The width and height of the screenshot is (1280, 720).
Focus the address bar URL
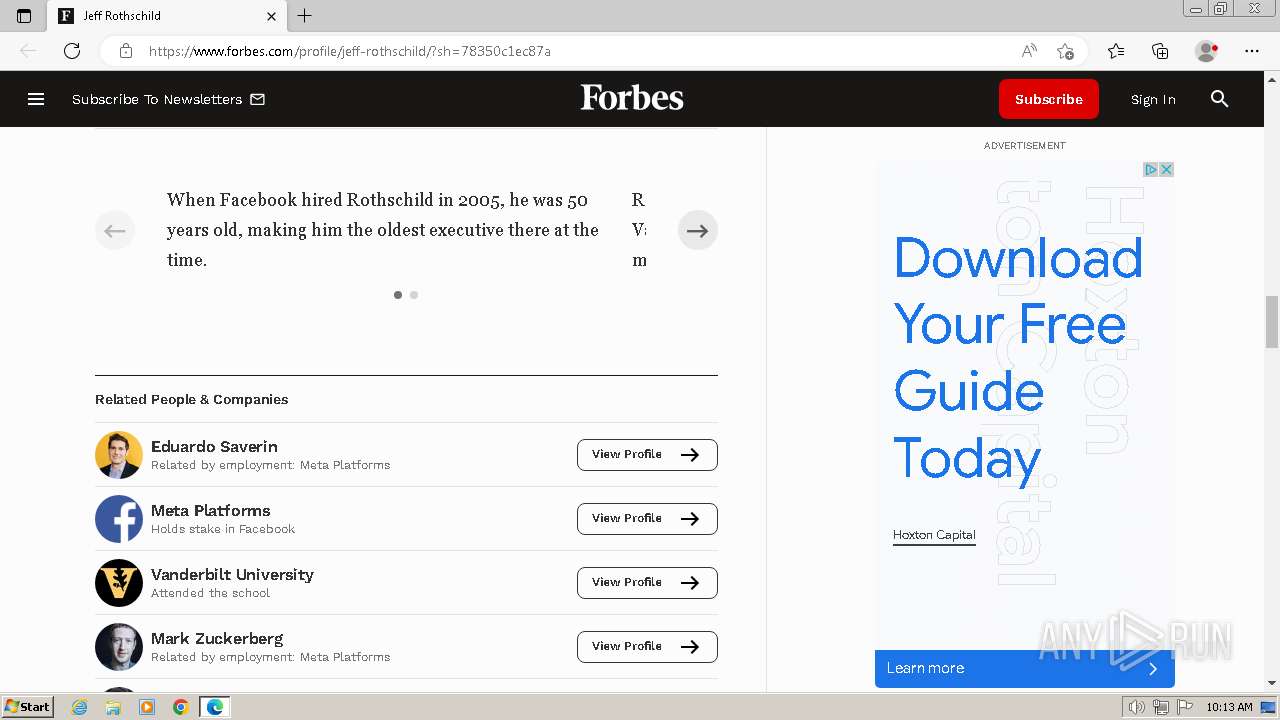click(350, 51)
